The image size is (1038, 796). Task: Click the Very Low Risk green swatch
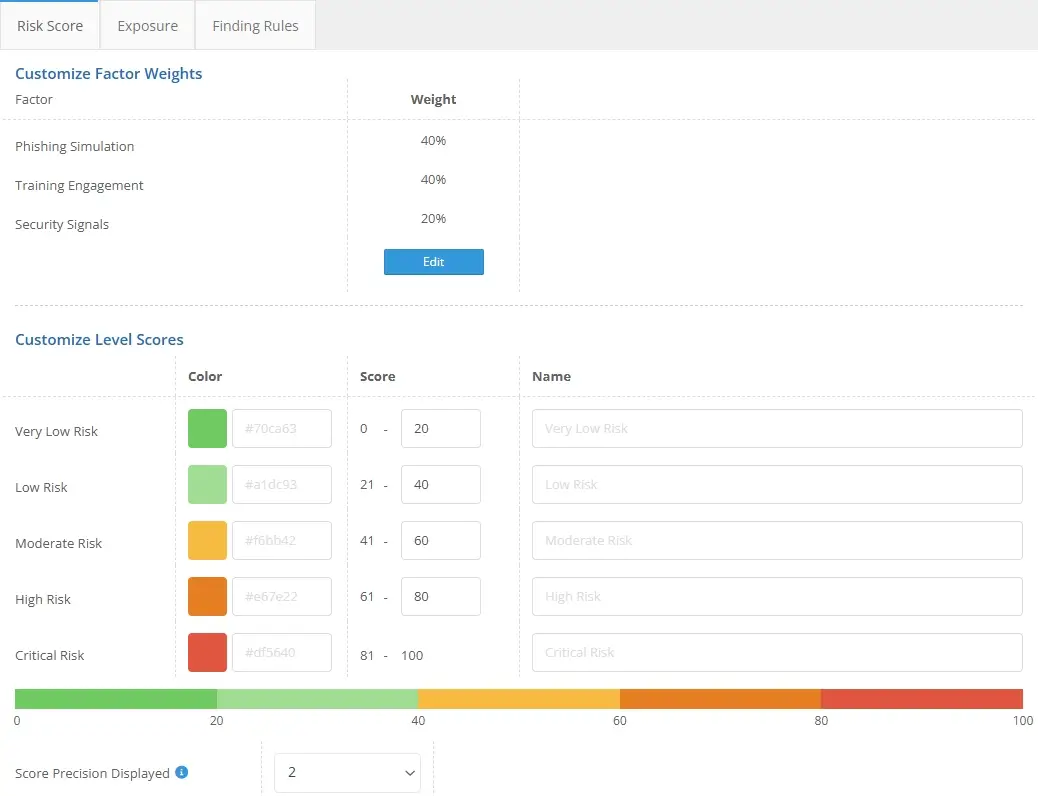pos(207,429)
